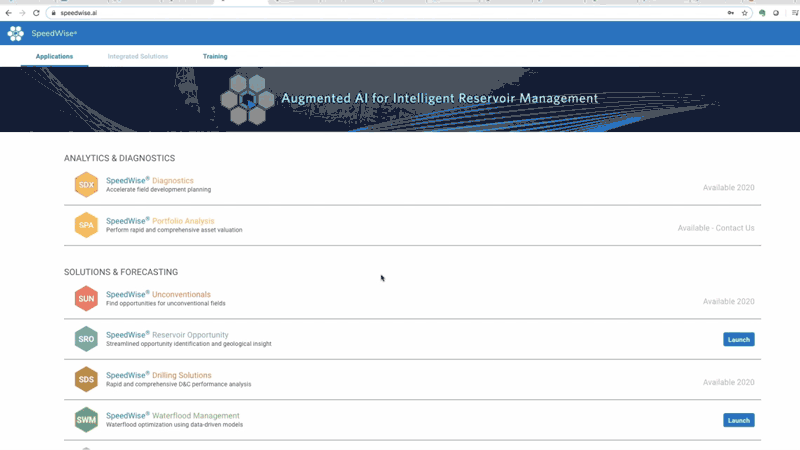The height and width of the screenshot is (450, 800).
Task: Click 'Waterflood optimization using data-driven models' text
Action: coord(174,424)
